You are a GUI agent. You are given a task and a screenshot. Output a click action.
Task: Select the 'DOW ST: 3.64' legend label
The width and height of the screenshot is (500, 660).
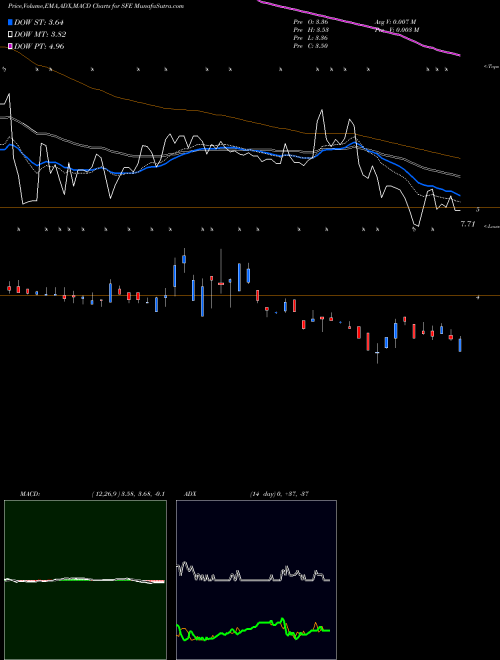coord(39,22)
